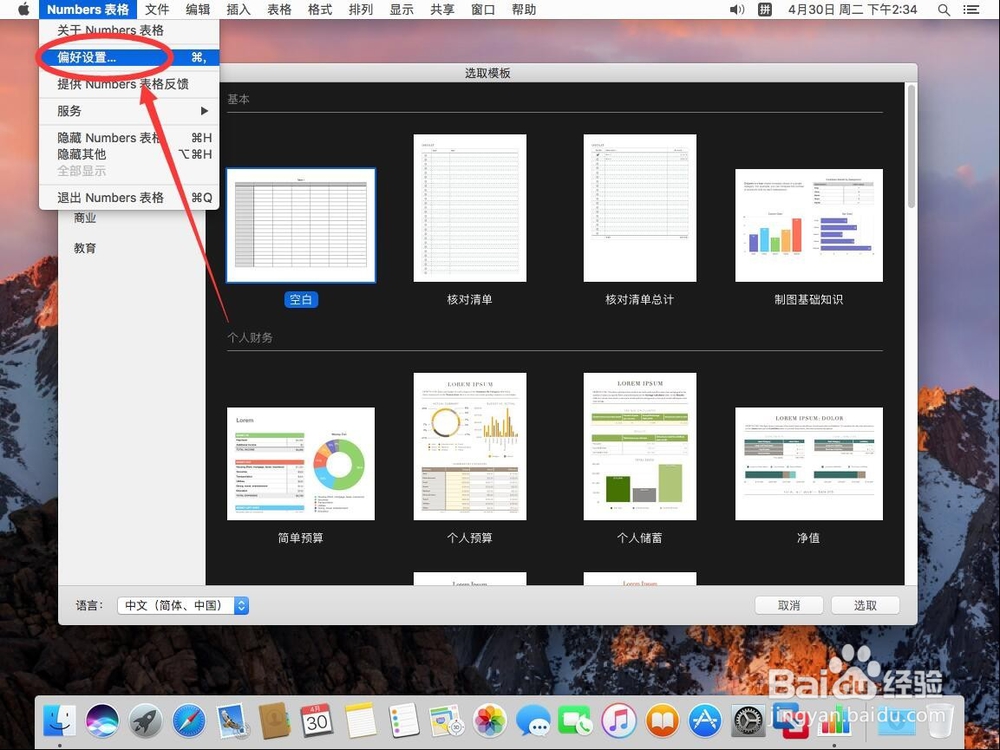Select the 净值 template thumbnail
Screen dimensions: 1000x750
point(809,464)
